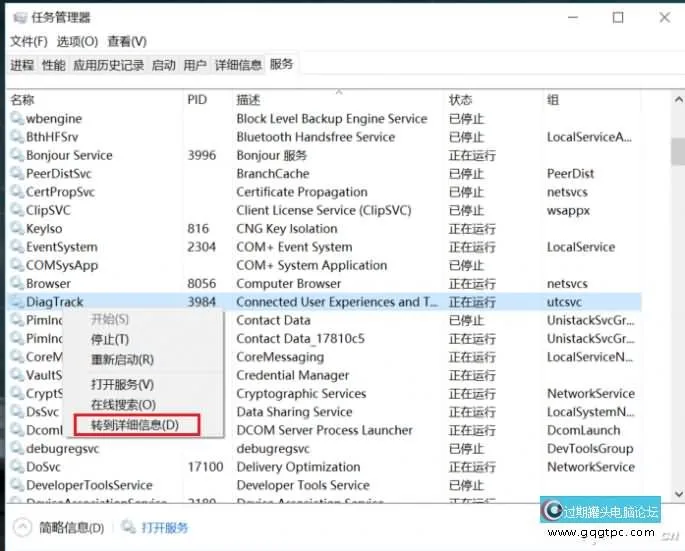Click the Certificate Propagation description

tap(302, 192)
